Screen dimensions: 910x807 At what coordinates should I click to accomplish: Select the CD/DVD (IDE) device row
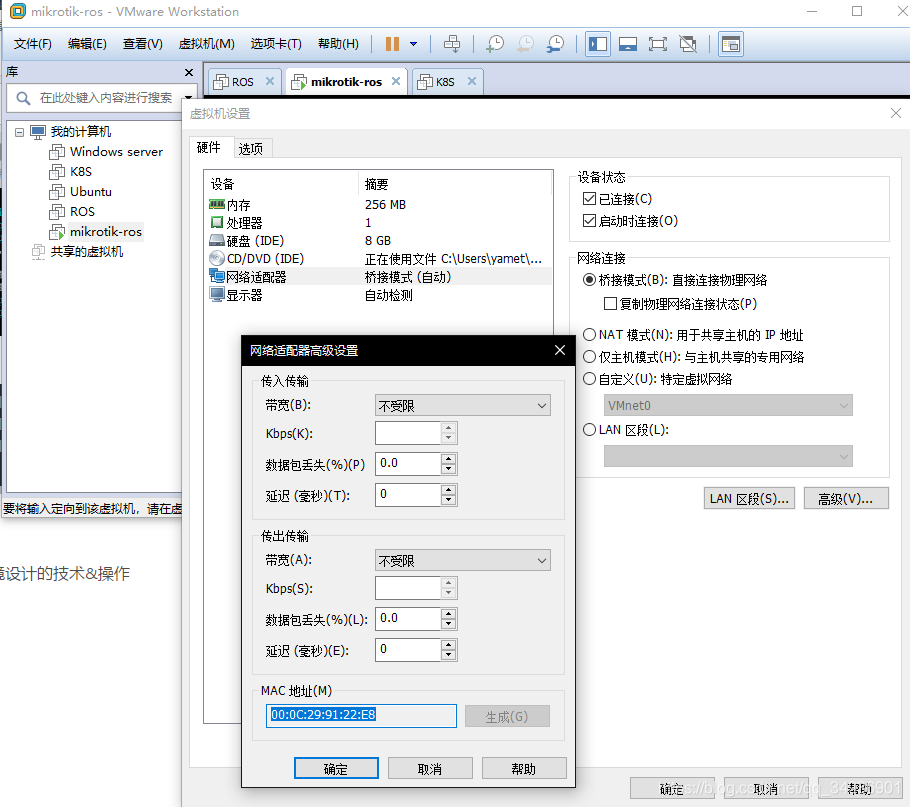[380, 259]
